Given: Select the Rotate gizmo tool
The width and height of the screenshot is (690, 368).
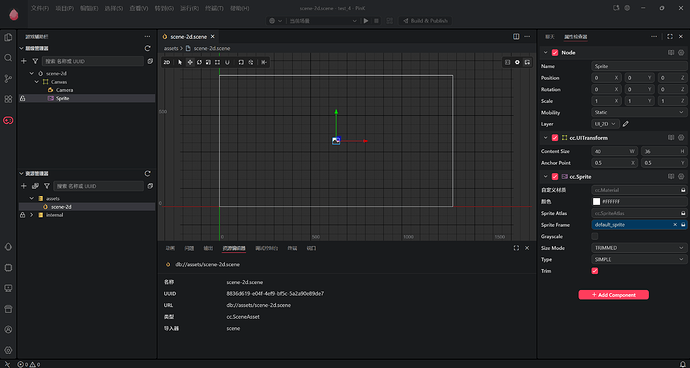Looking at the screenshot, I should 199,63.
